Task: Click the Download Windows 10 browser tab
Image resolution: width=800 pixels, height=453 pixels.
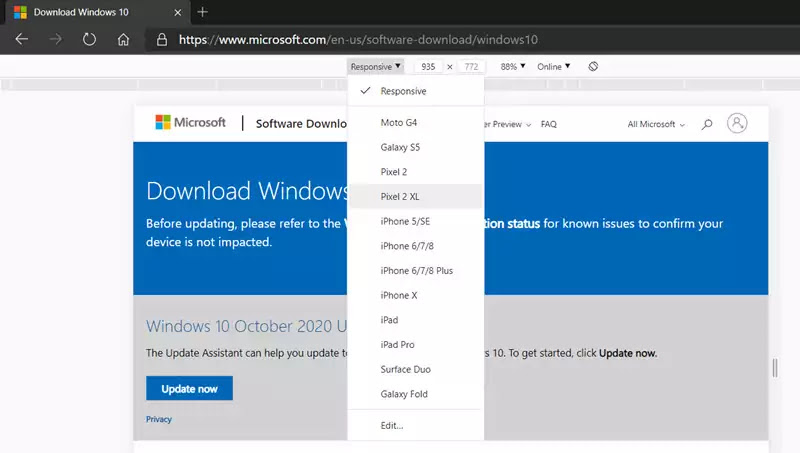Action: [97, 12]
